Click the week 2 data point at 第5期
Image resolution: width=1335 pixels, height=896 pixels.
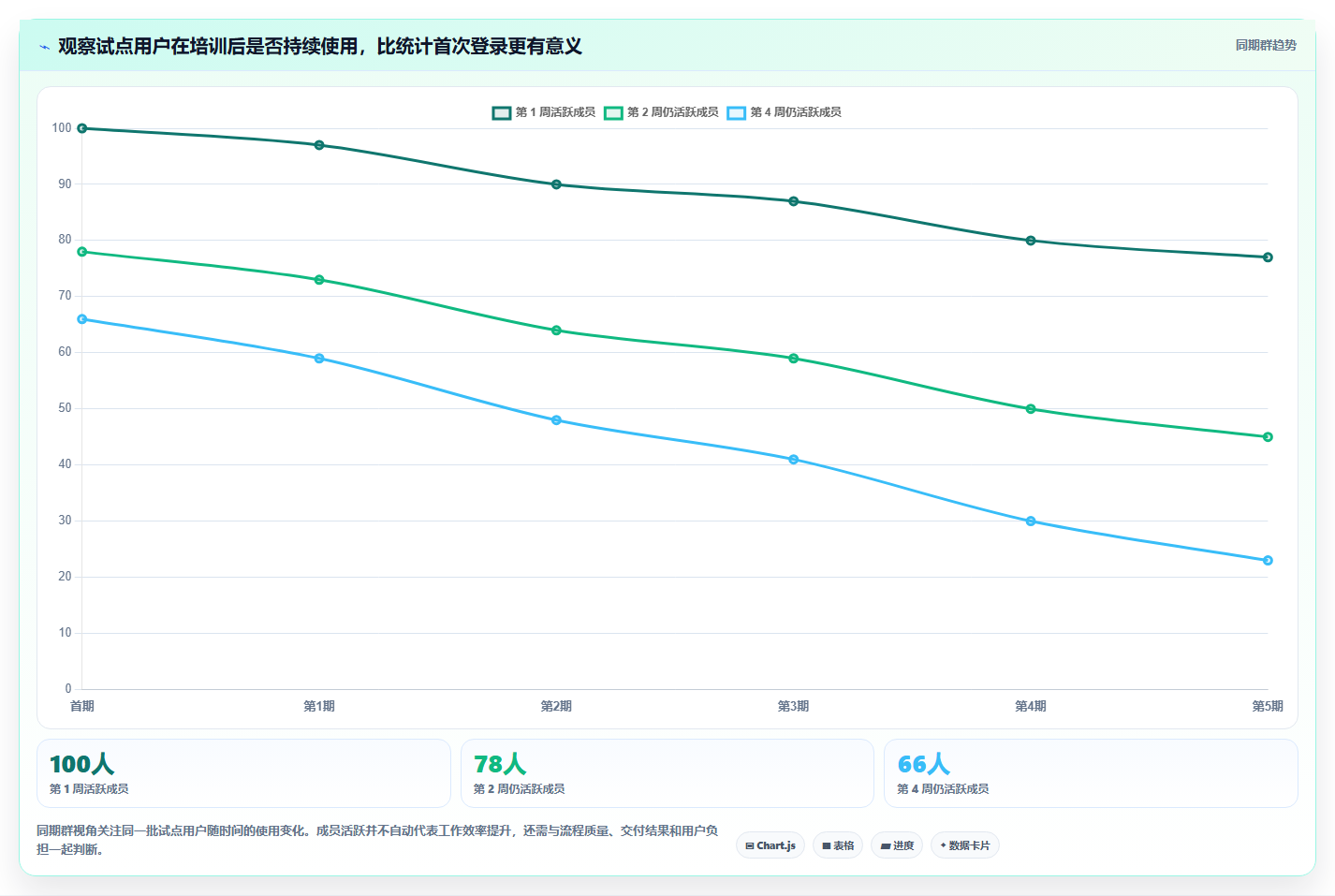(x=1268, y=437)
